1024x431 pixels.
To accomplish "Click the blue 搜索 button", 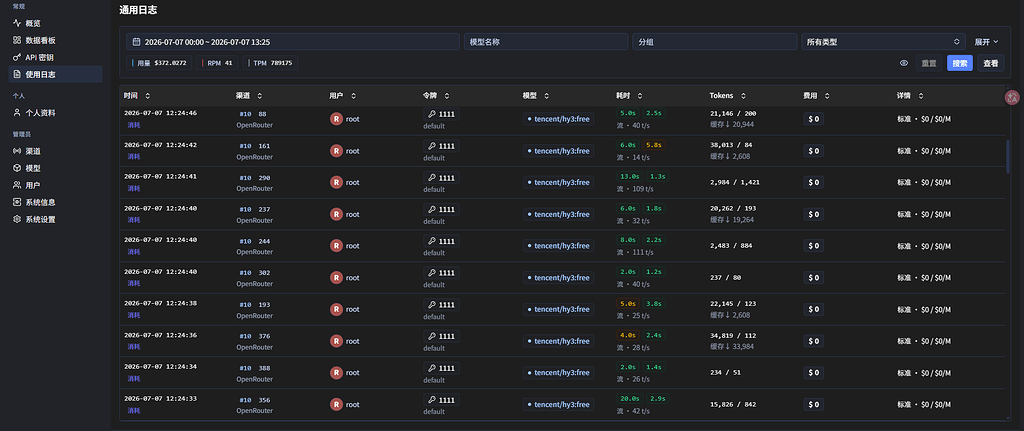I will 960,63.
